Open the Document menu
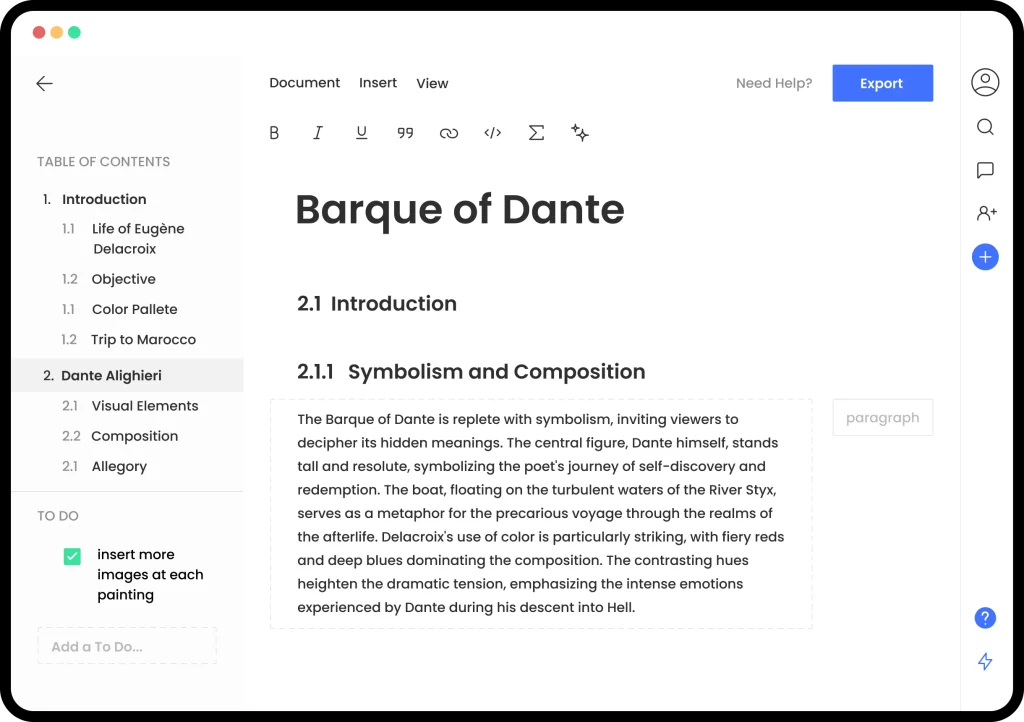Image resolution: width=1024 pixels, height=722 pixels. point(304,83)
